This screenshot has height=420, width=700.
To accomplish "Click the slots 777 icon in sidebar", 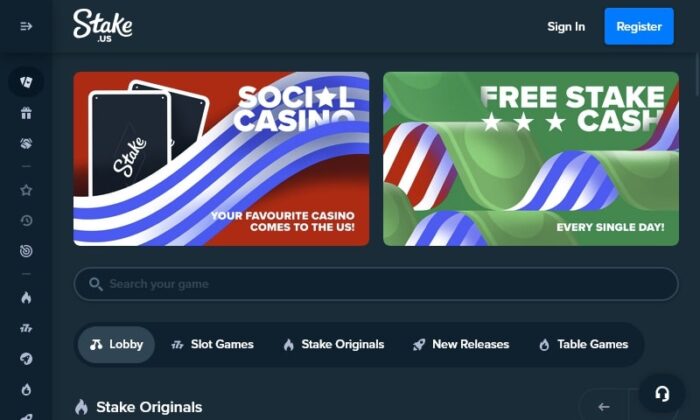I will (26, 329).
